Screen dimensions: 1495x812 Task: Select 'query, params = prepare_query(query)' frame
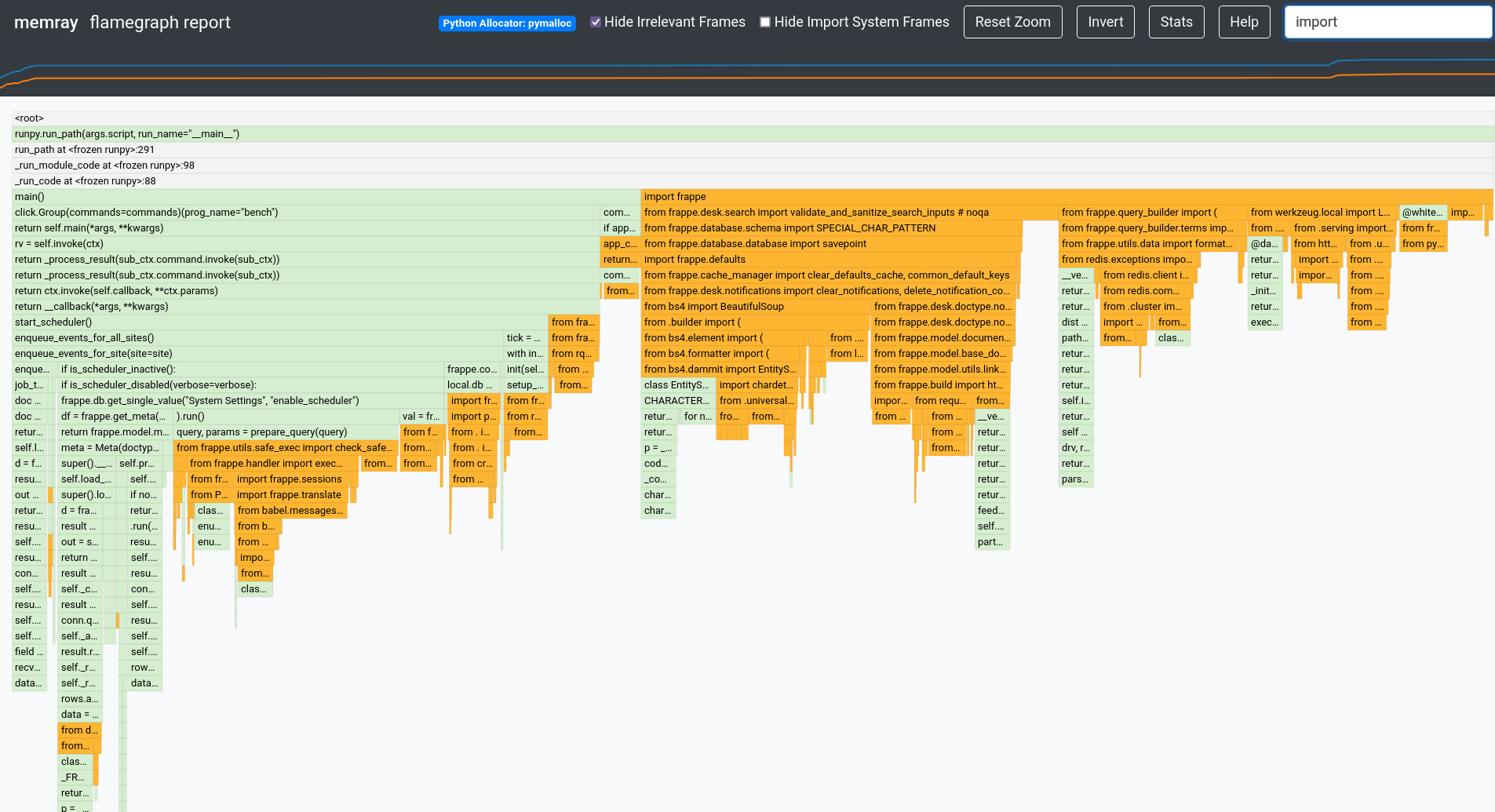(x=286, y=432)
